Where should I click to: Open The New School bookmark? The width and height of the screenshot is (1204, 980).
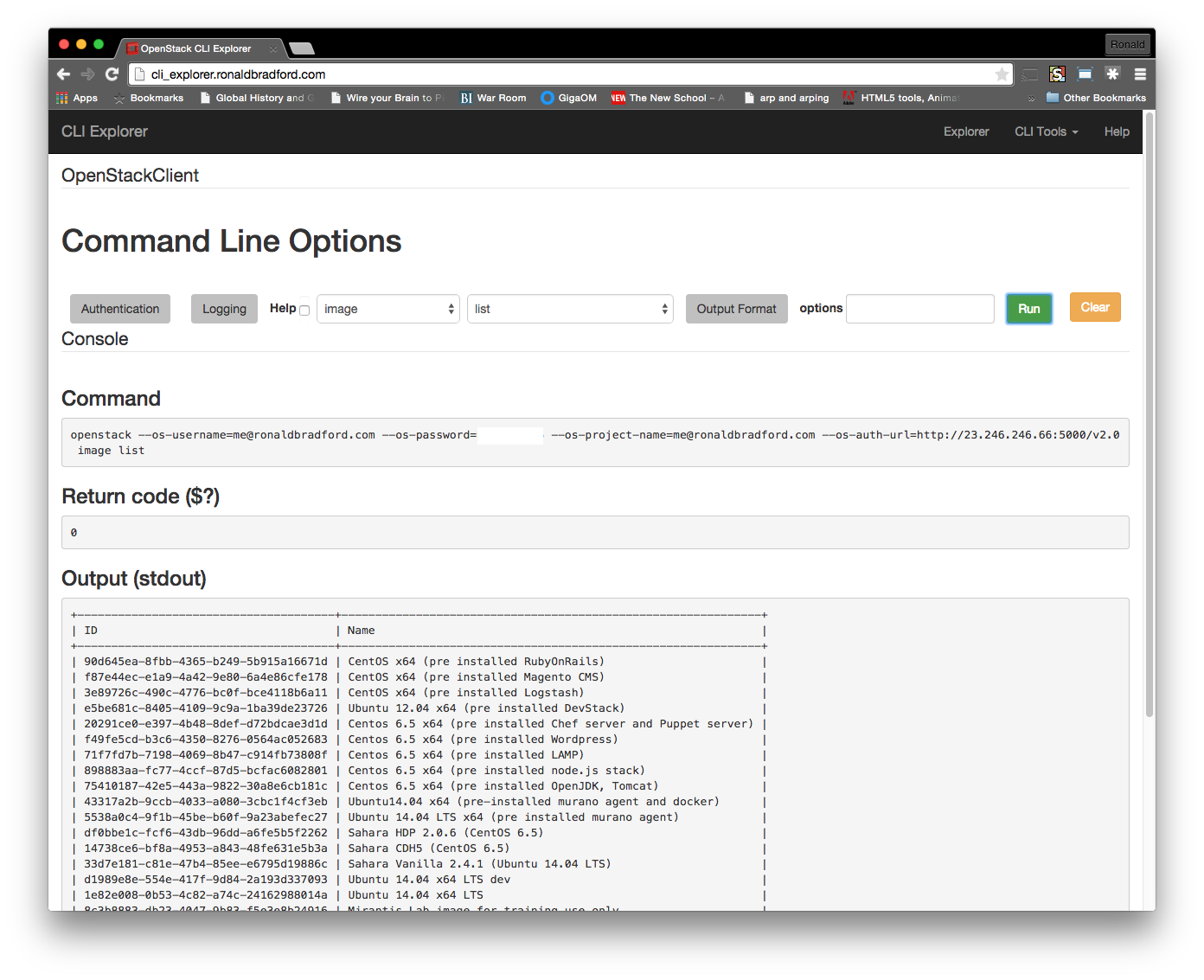click(668, 98)
